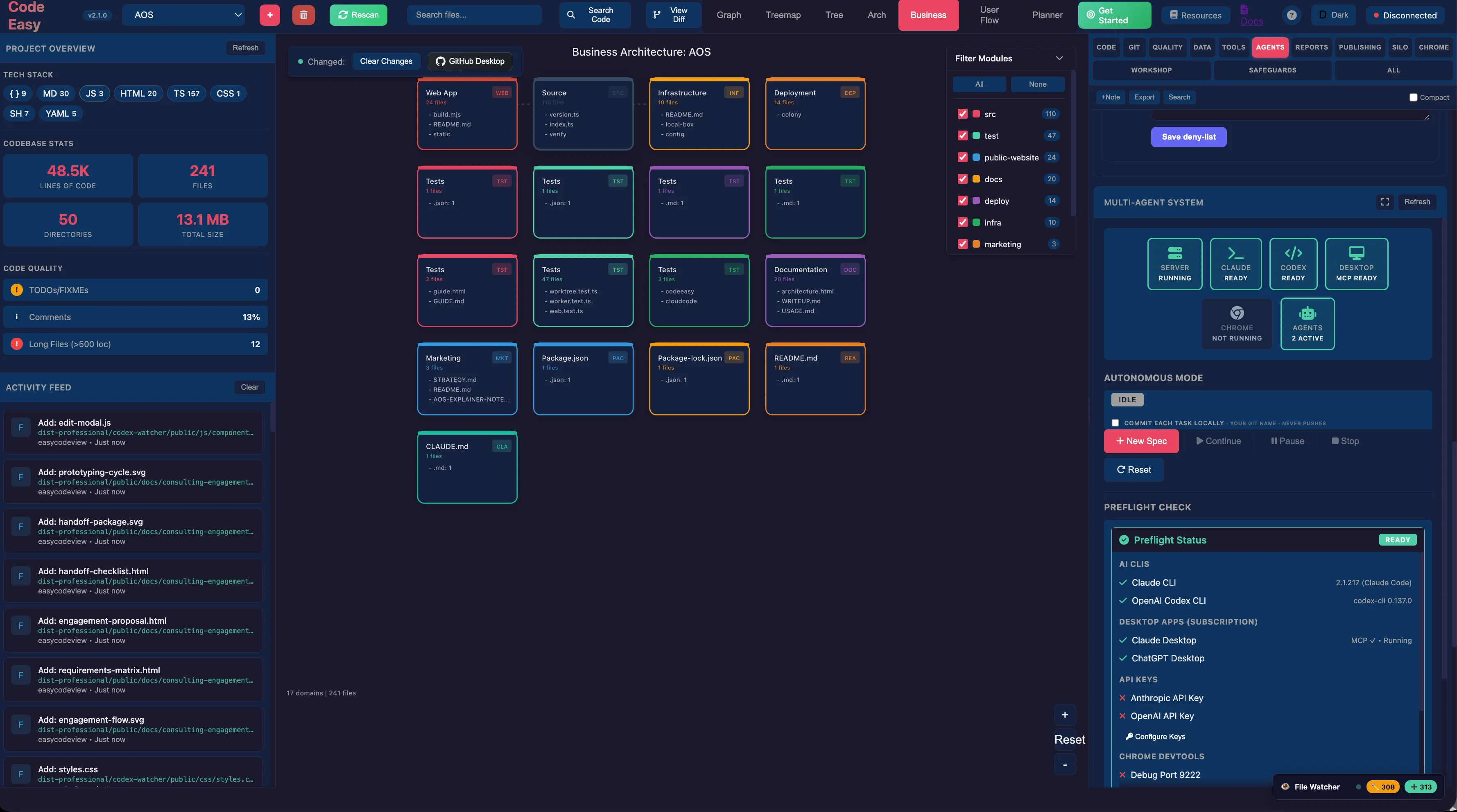Click the Rescan refresh button

[x=358, y=15]
